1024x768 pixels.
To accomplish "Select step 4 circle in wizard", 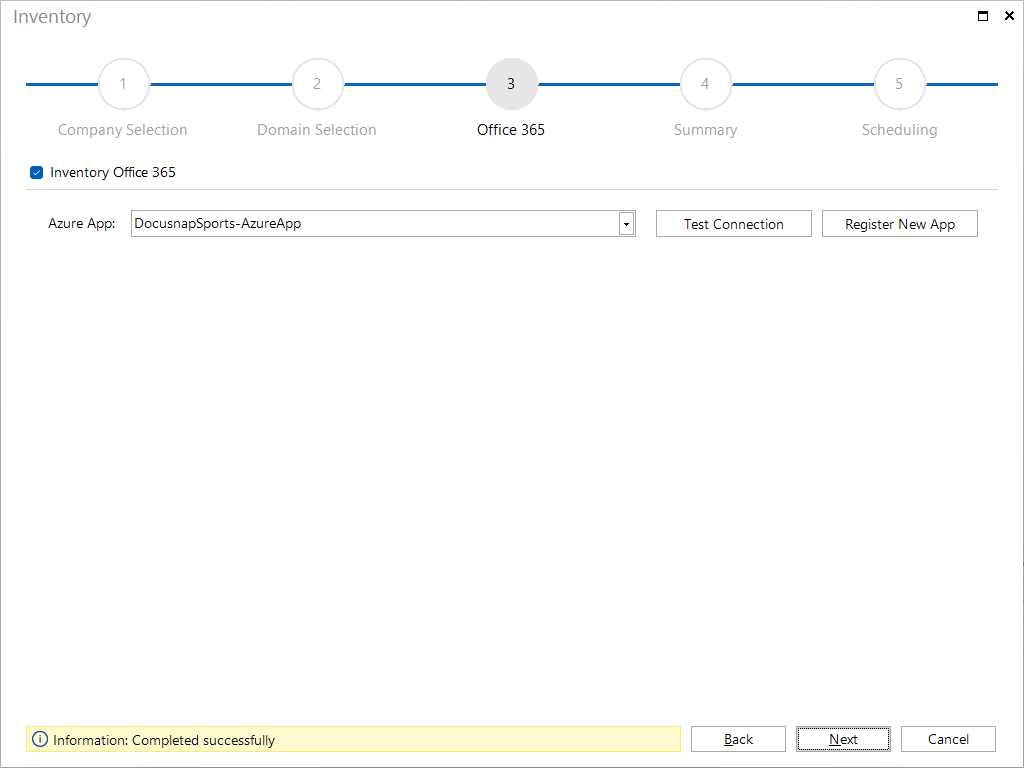I will [x=705, y=84].
